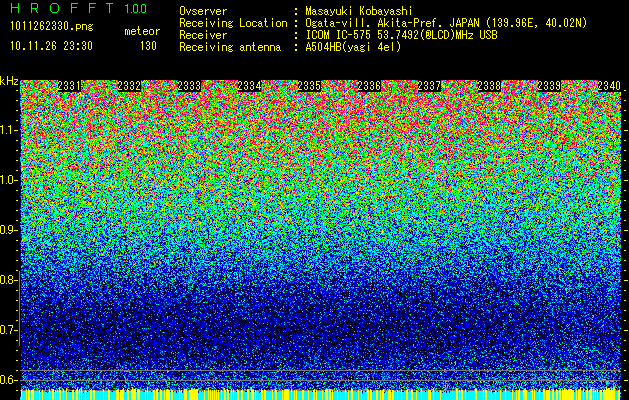This screenshot has height=400, width=629.
Task: Click the 2338 time marker
Action: (489, 86)
